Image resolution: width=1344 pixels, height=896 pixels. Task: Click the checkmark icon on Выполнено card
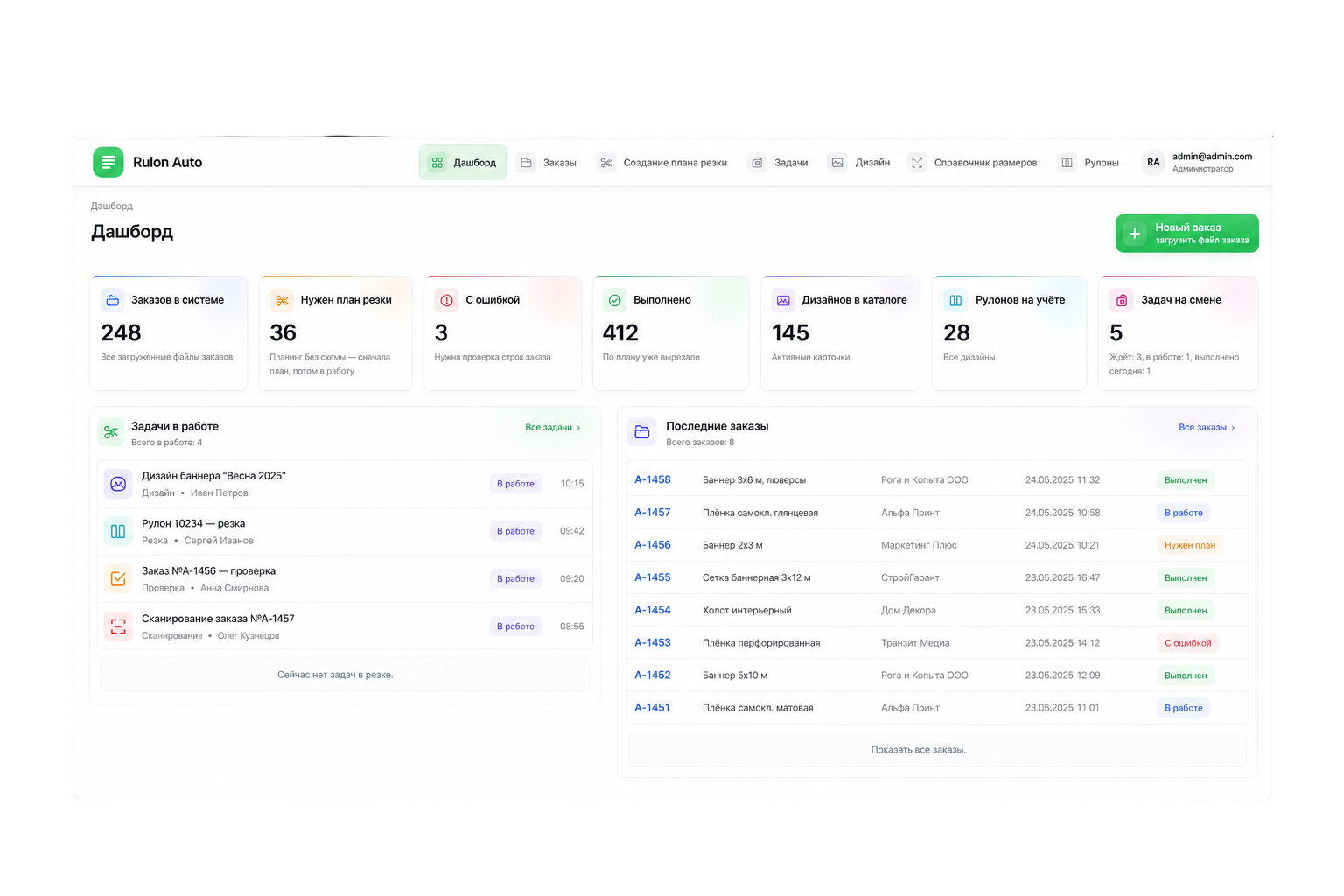click(x=615, y=300)
